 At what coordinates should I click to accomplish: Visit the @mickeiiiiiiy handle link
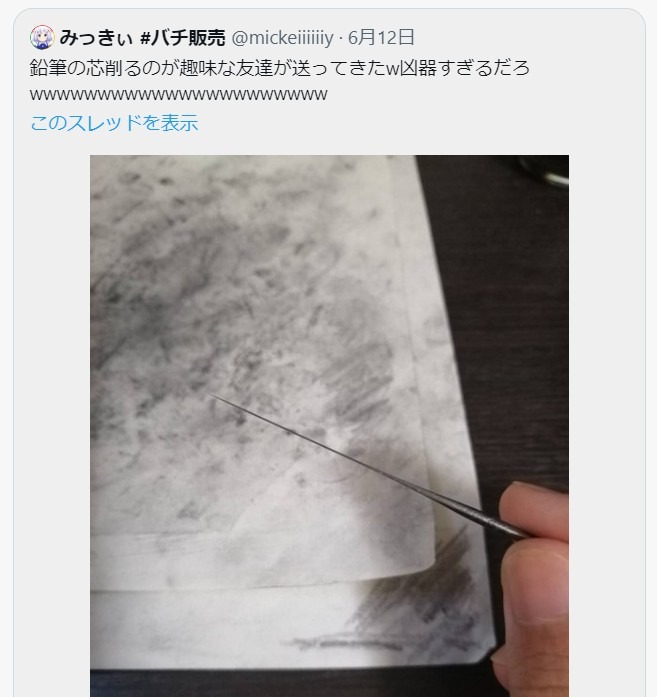coord(282,38)
